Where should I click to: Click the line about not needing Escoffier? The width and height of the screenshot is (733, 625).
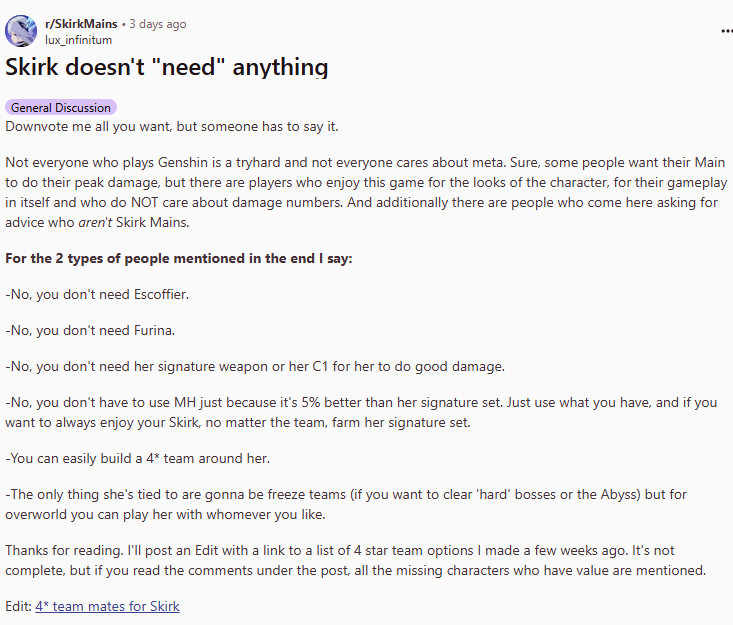point(97,295)
